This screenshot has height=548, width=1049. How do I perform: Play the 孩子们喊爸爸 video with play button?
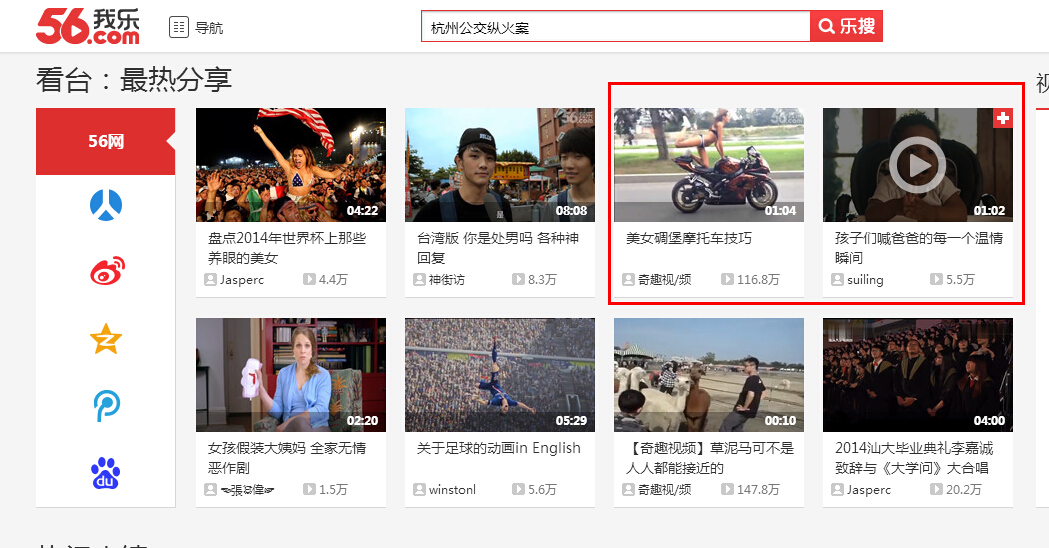[917, 164]
